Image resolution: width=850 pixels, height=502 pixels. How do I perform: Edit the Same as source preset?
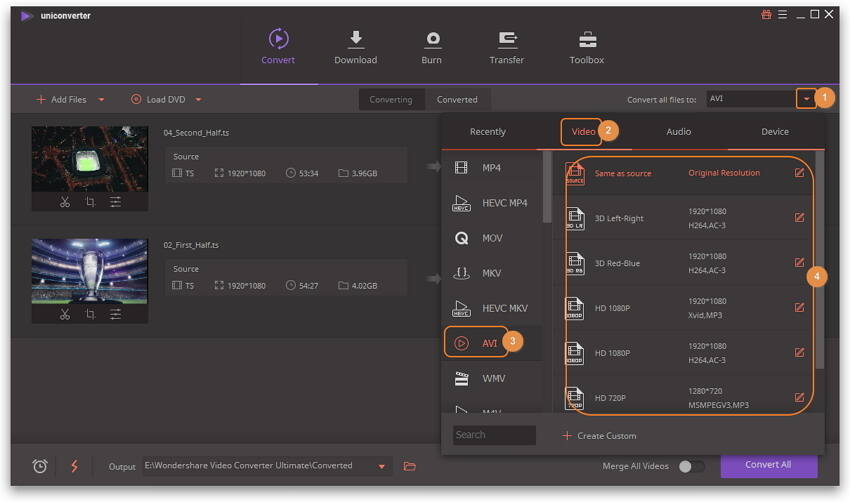click(799, 172)
